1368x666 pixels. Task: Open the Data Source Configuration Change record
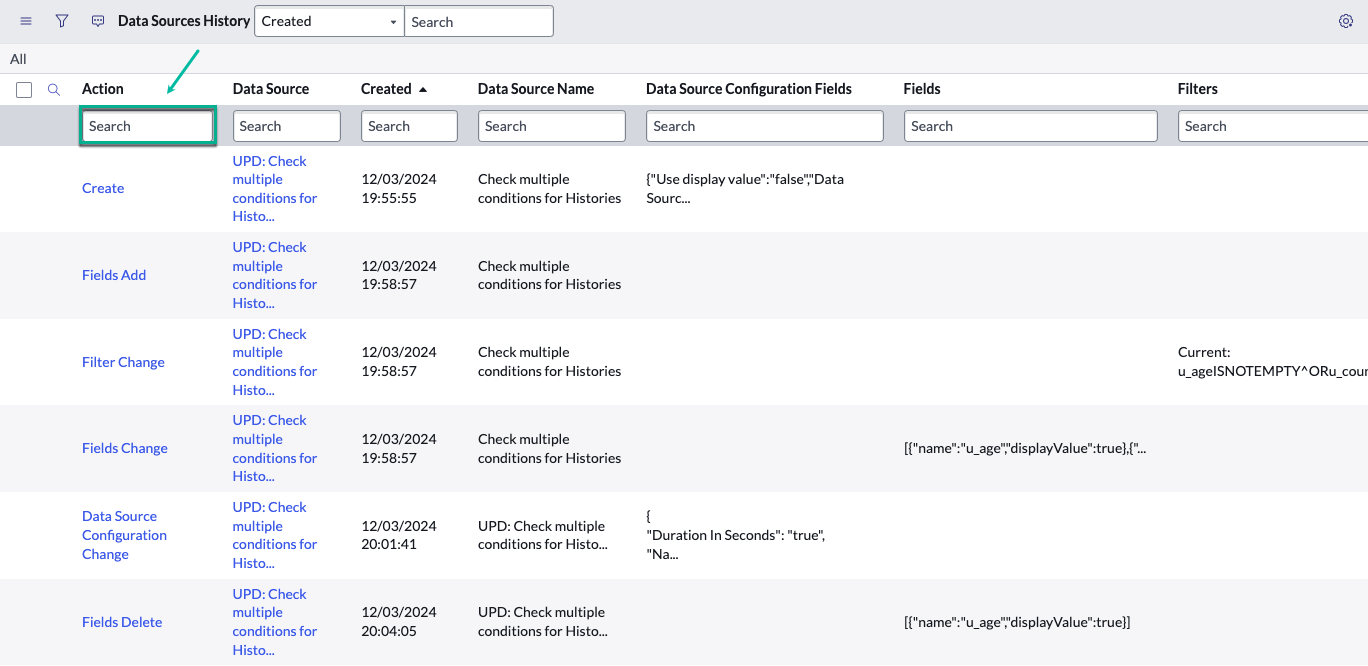pyautogui.click(x=124, y=535)
